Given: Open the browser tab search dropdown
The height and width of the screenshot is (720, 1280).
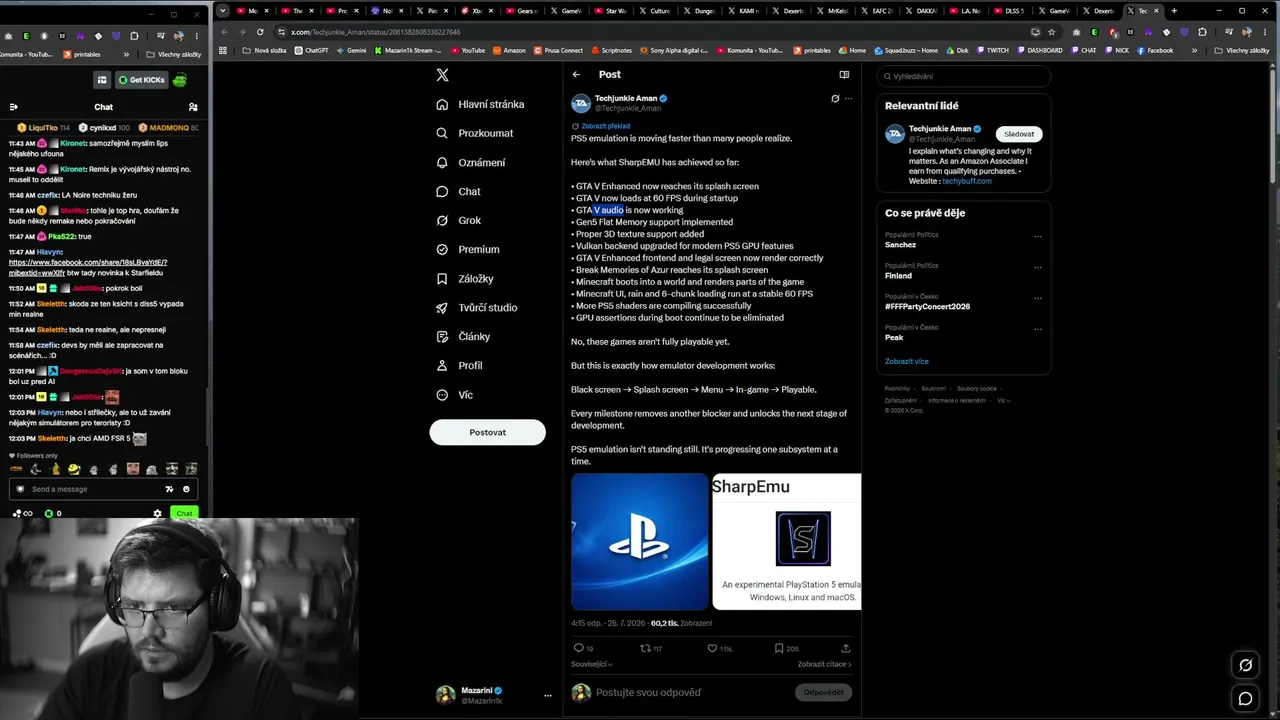Looking at the screenshot, I should [x=222, y=11].
